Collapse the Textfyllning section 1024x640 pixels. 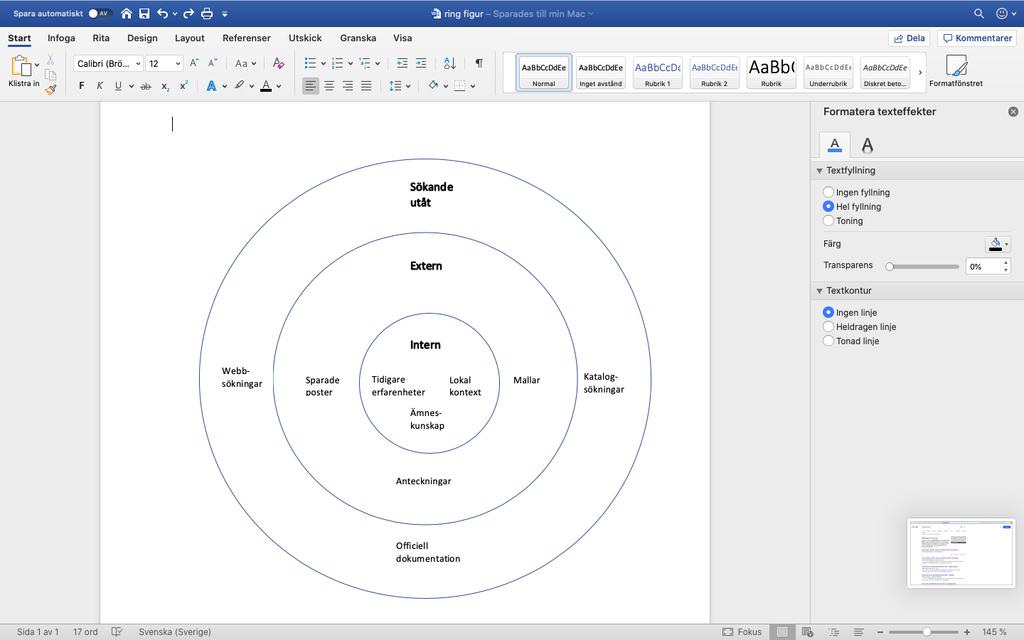[819, 170]
